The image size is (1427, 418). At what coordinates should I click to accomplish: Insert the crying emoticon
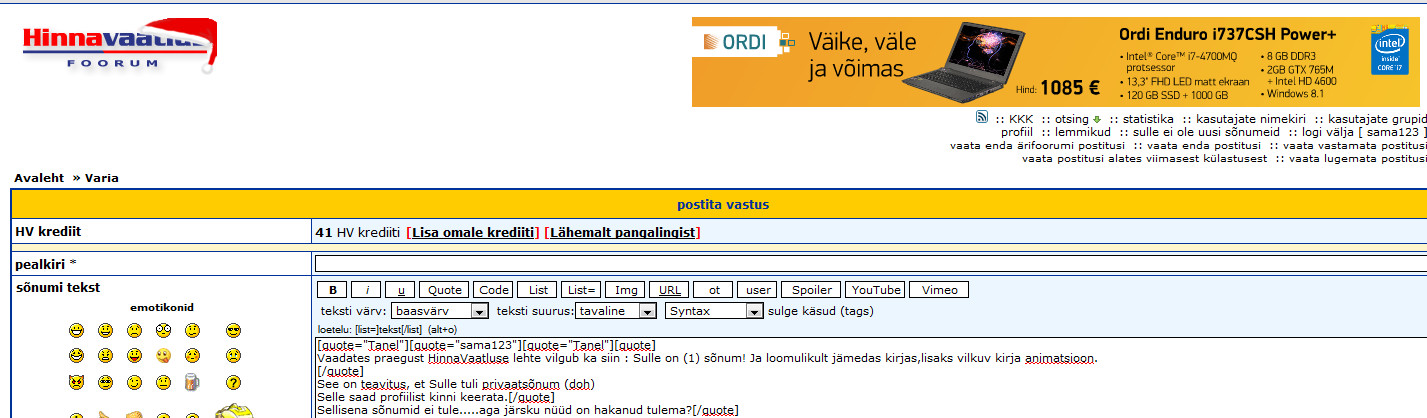pos(233,356)
